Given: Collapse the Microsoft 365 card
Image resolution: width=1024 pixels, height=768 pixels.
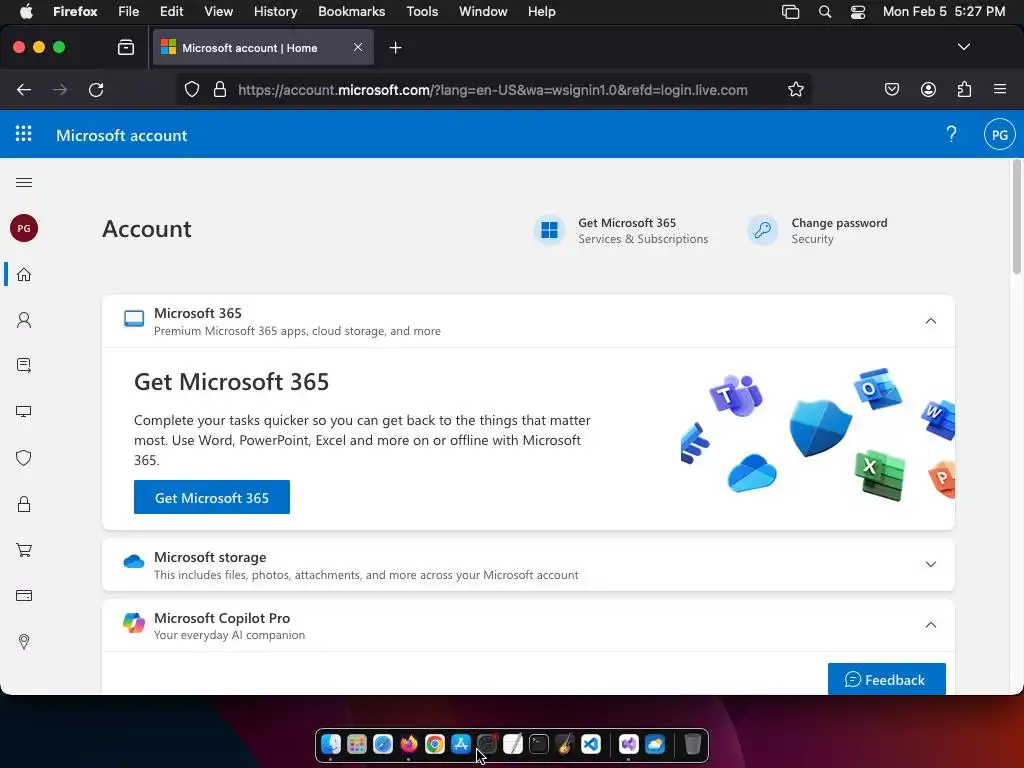Looking at the screenshot, I should tap(931, 321).
